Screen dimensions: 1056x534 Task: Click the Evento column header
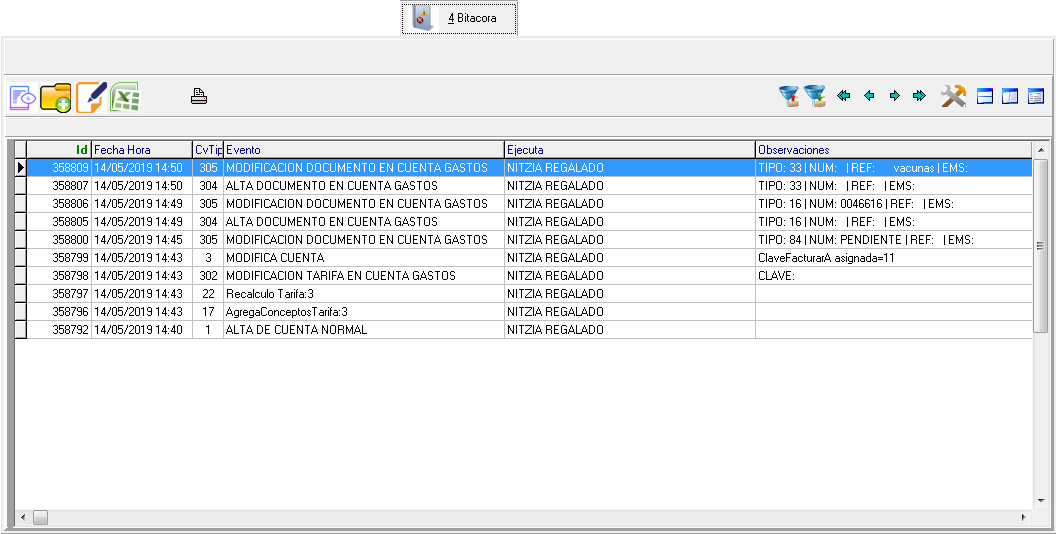tap(363, 150)
